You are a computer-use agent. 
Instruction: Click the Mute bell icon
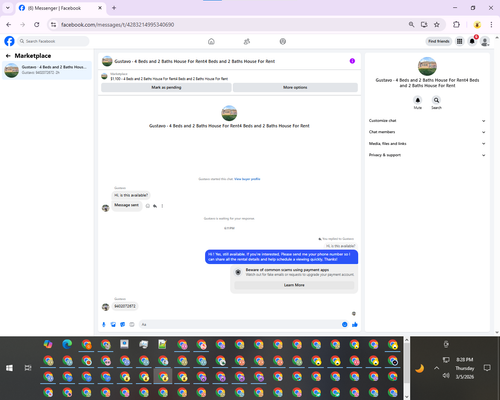418,100
